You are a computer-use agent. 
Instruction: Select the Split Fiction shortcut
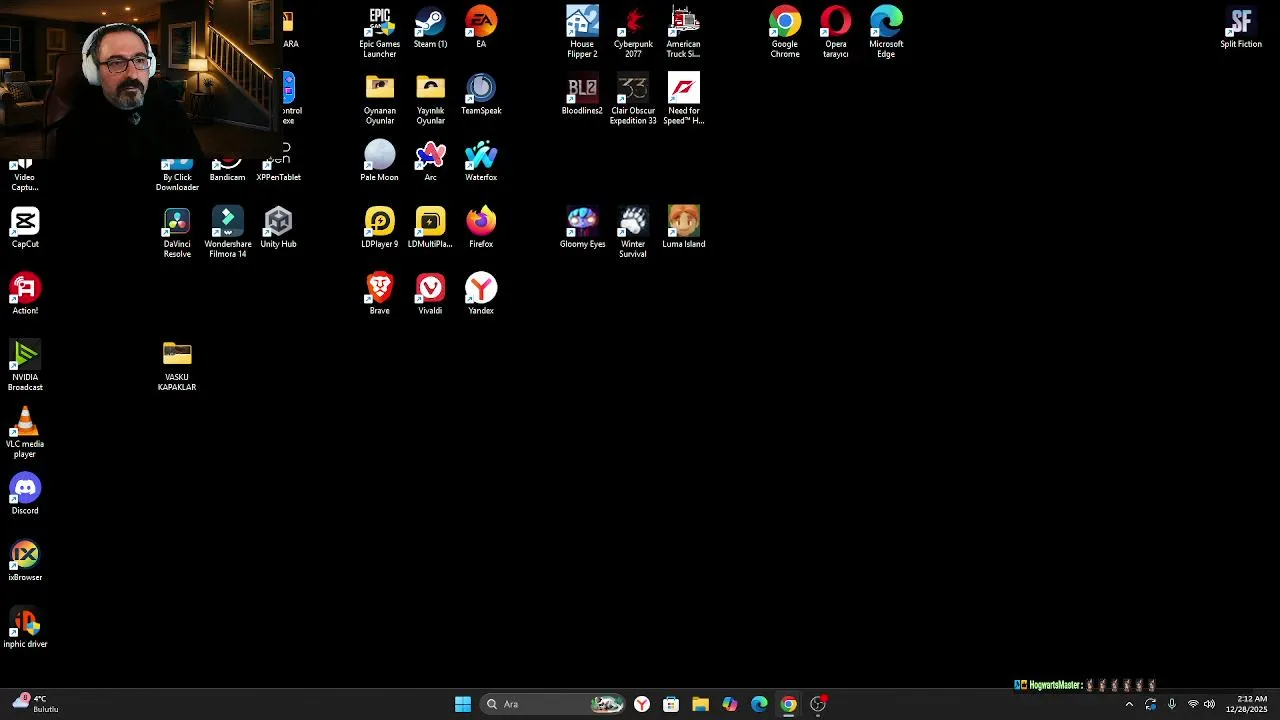1241,28
